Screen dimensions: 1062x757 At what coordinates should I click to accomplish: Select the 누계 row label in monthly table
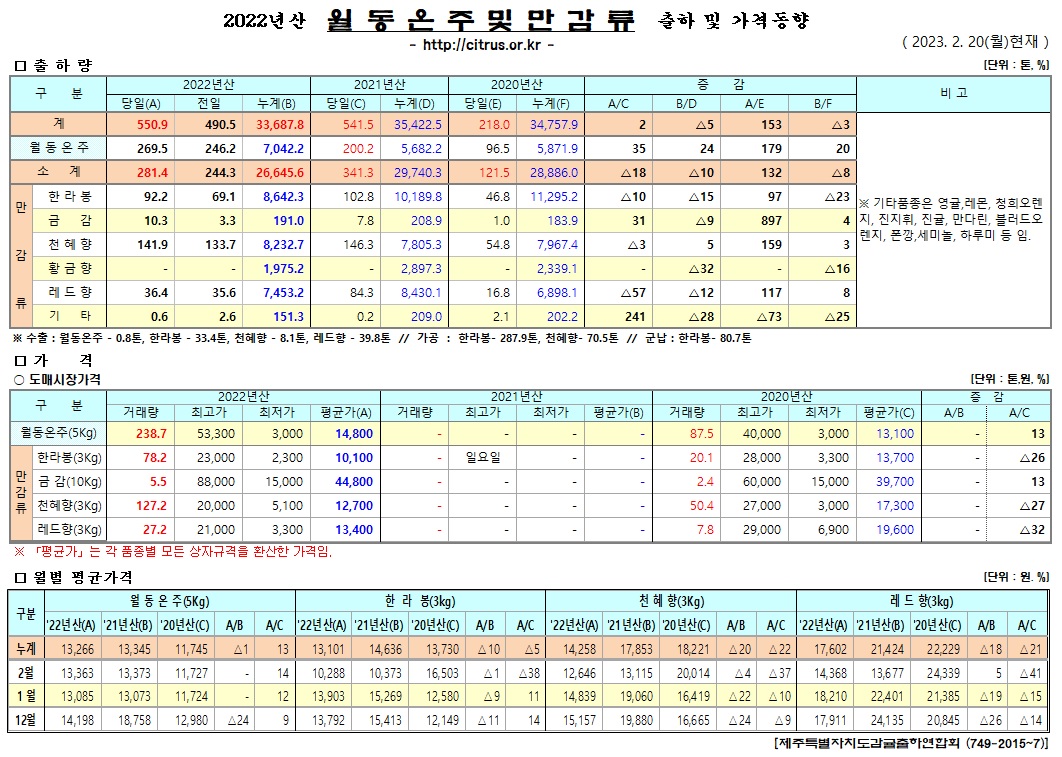(25, 648)
